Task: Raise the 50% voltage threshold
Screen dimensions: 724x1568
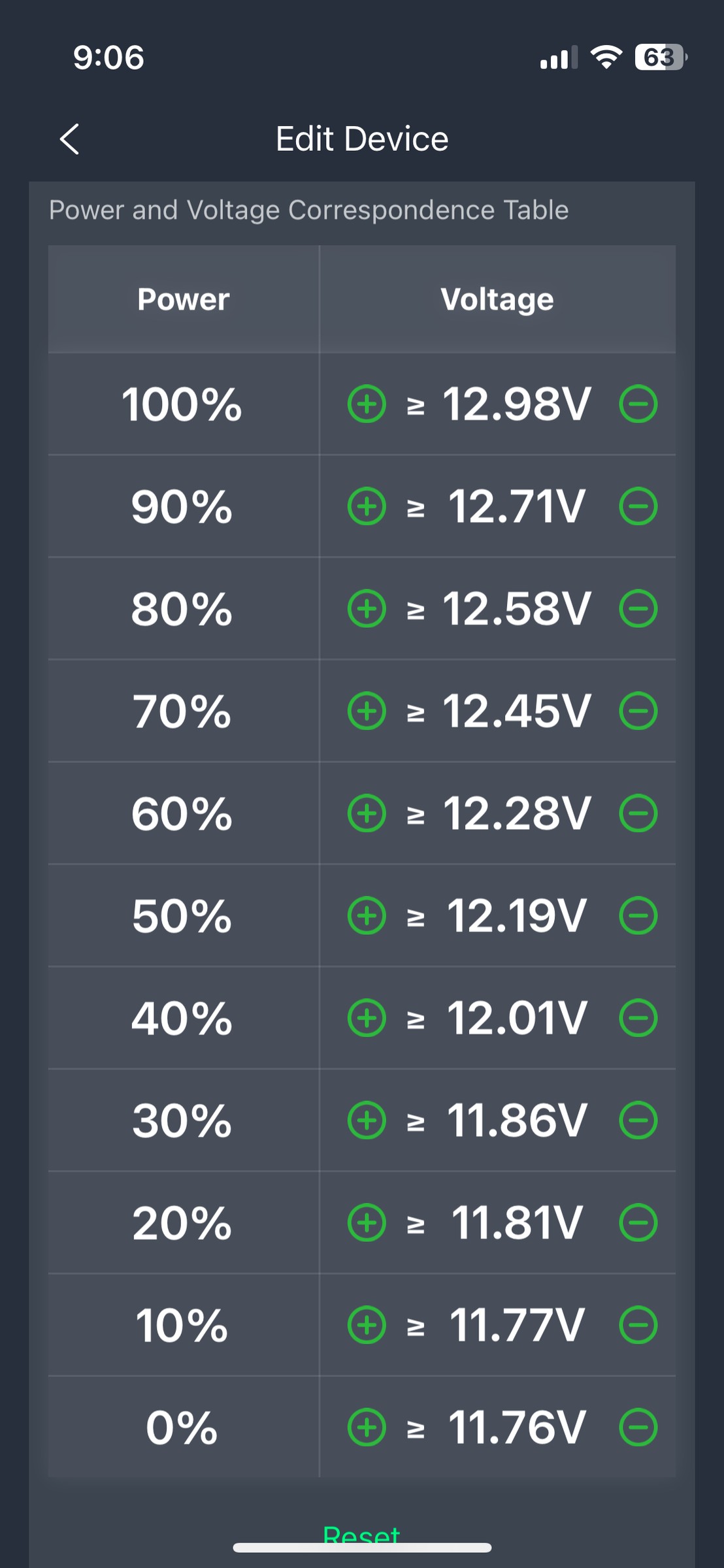Action: pyautogui.click(x=367, y=915)
